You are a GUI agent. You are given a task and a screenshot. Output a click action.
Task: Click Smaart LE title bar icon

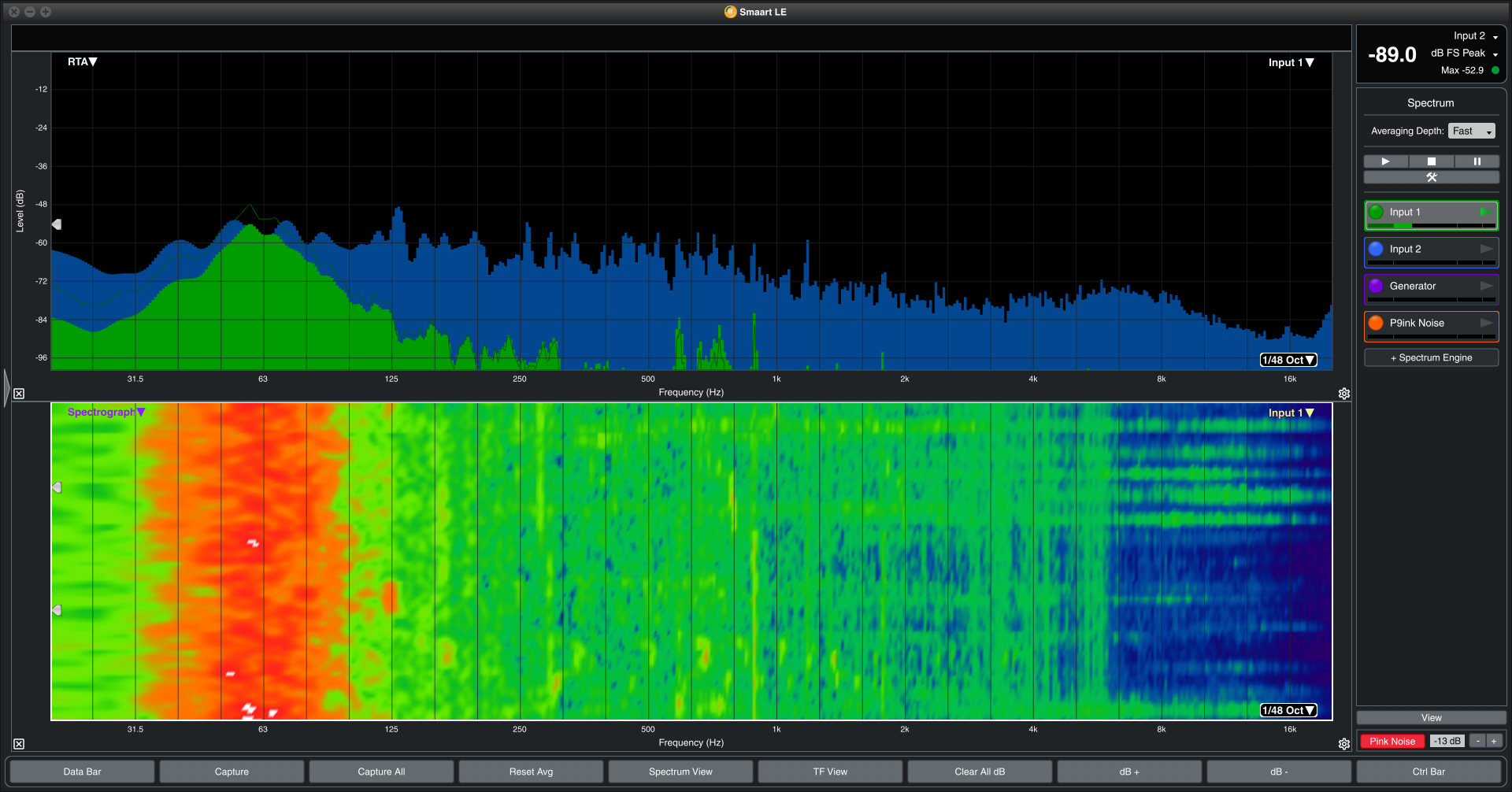point(730,12)
